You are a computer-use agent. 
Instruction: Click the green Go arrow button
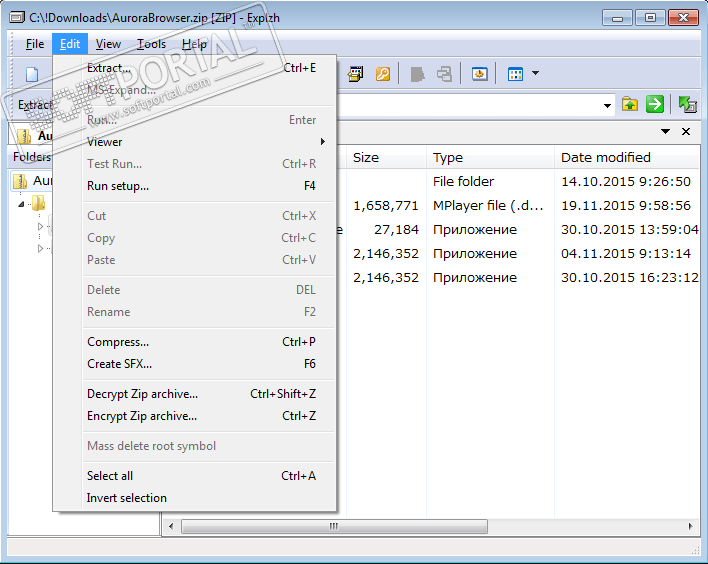pyautogui.click(x=655, y=104)
